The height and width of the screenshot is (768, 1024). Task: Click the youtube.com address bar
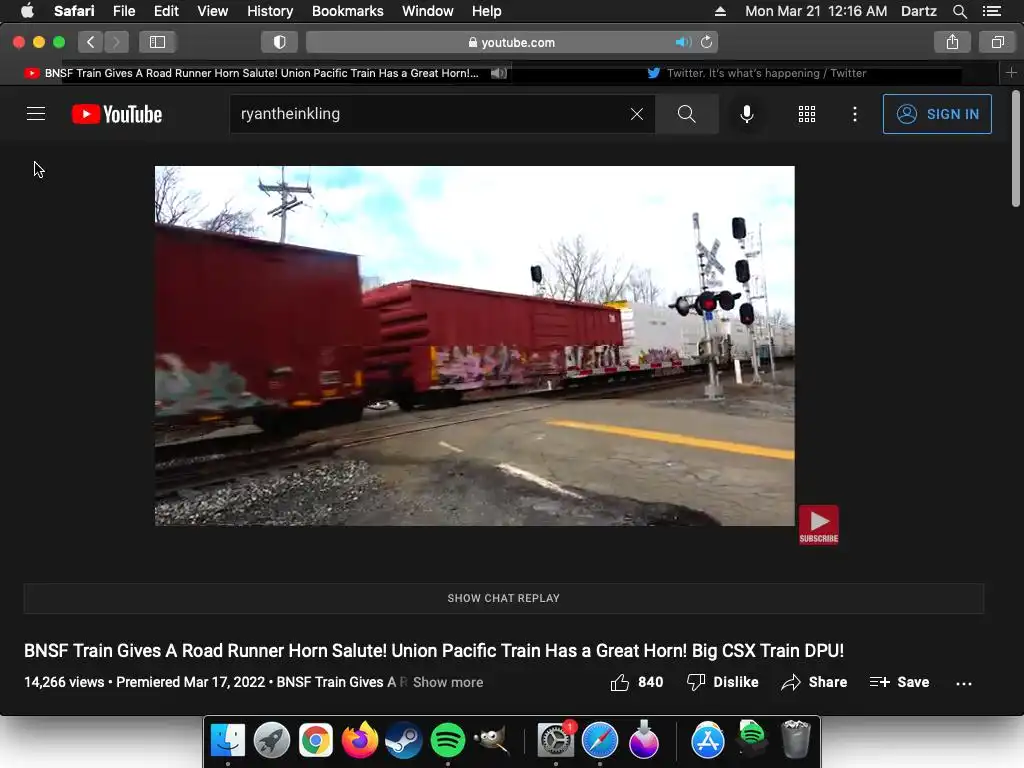[512, 42]
